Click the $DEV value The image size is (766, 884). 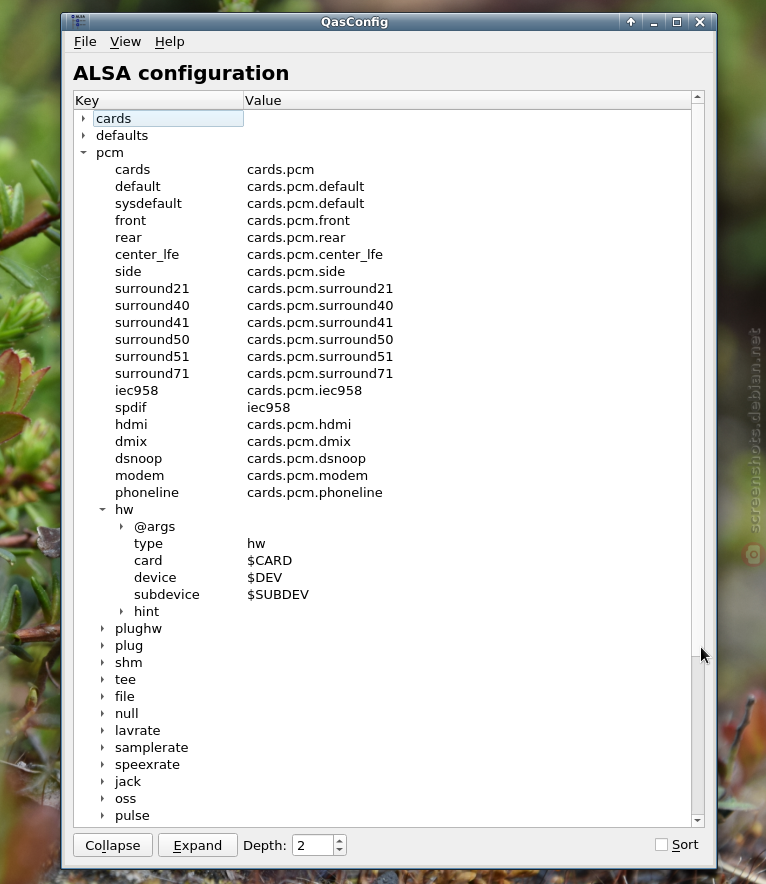pos(264,577)
